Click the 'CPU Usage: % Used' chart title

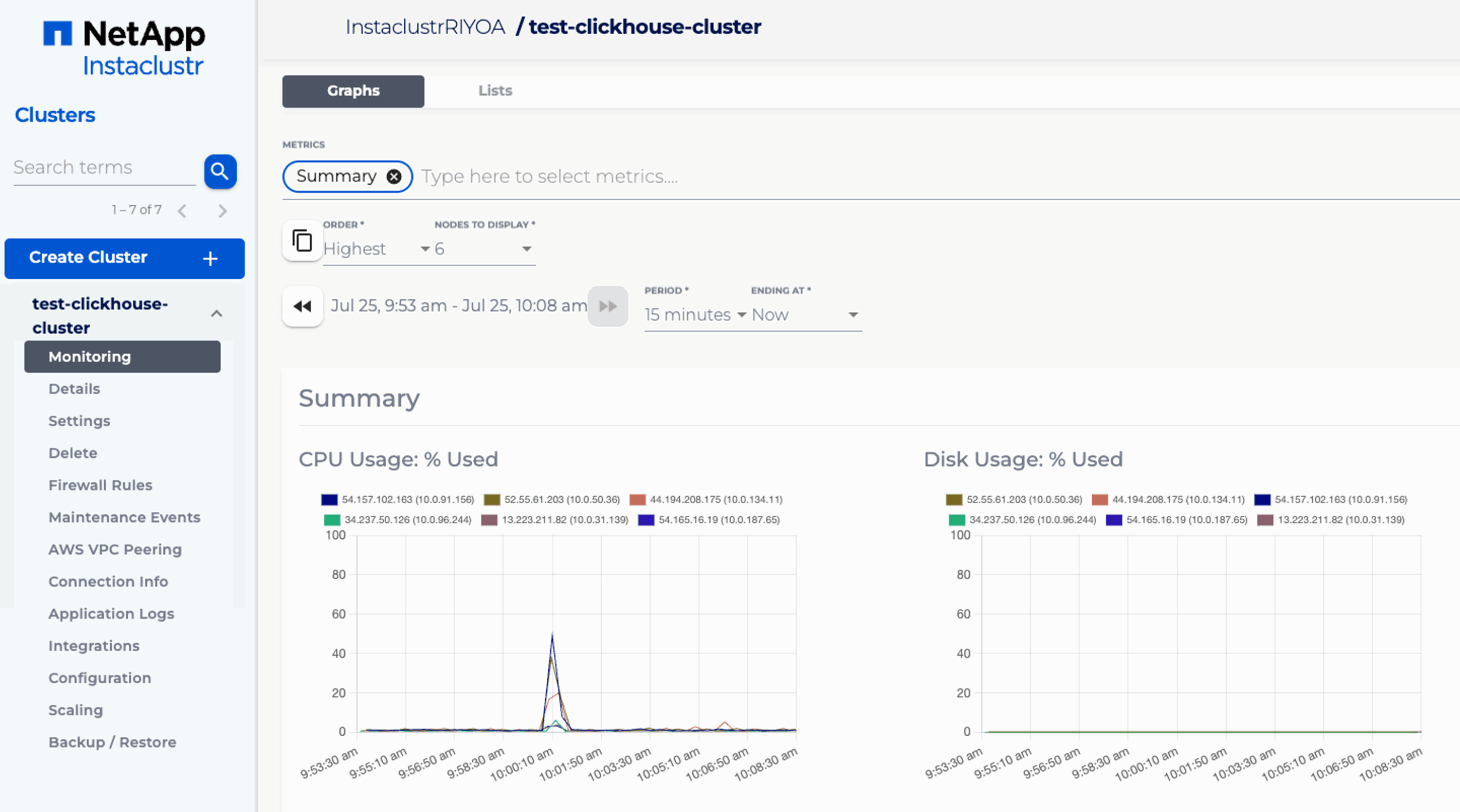398,460
